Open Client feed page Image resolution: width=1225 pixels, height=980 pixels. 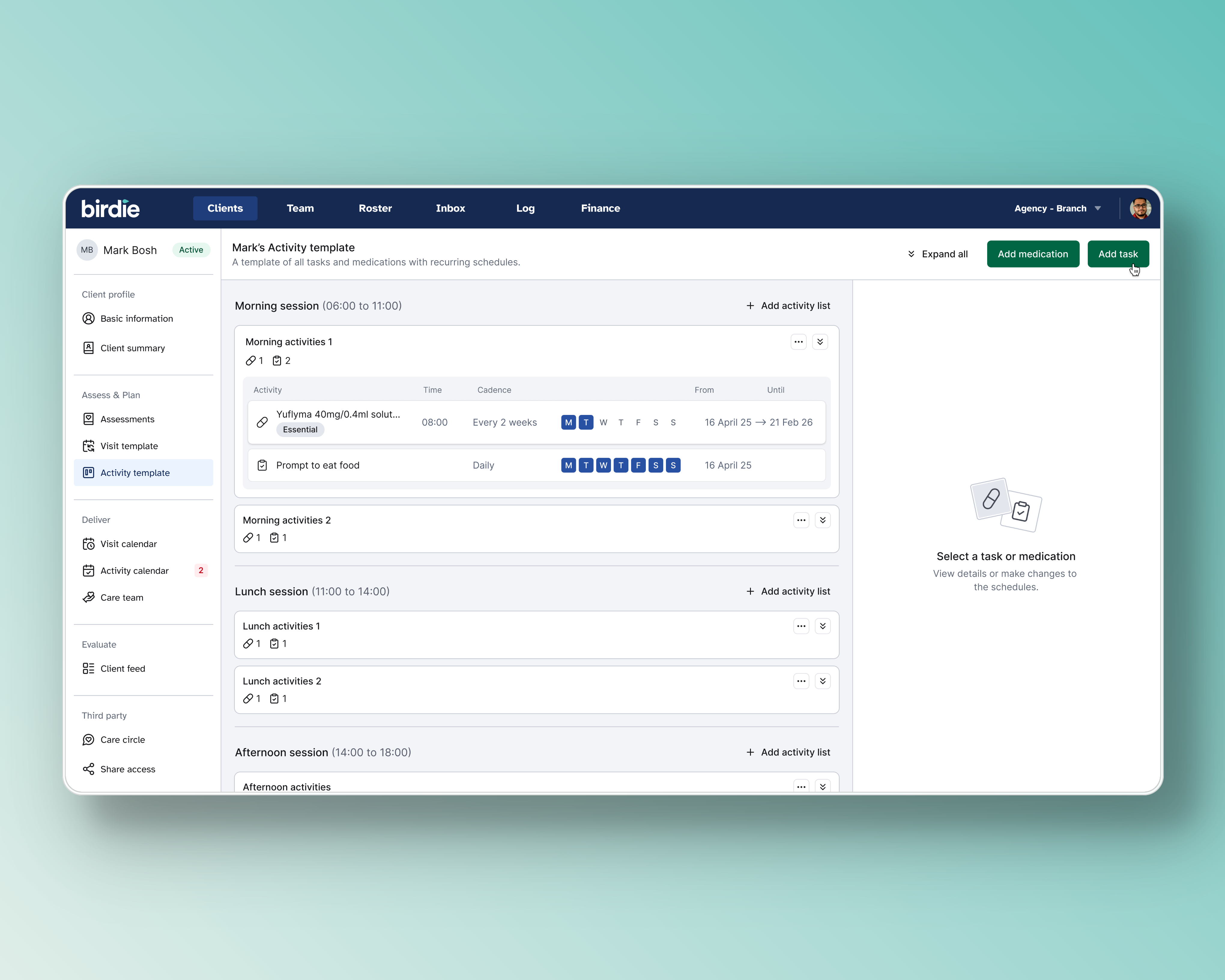click(x=123, y=669)
